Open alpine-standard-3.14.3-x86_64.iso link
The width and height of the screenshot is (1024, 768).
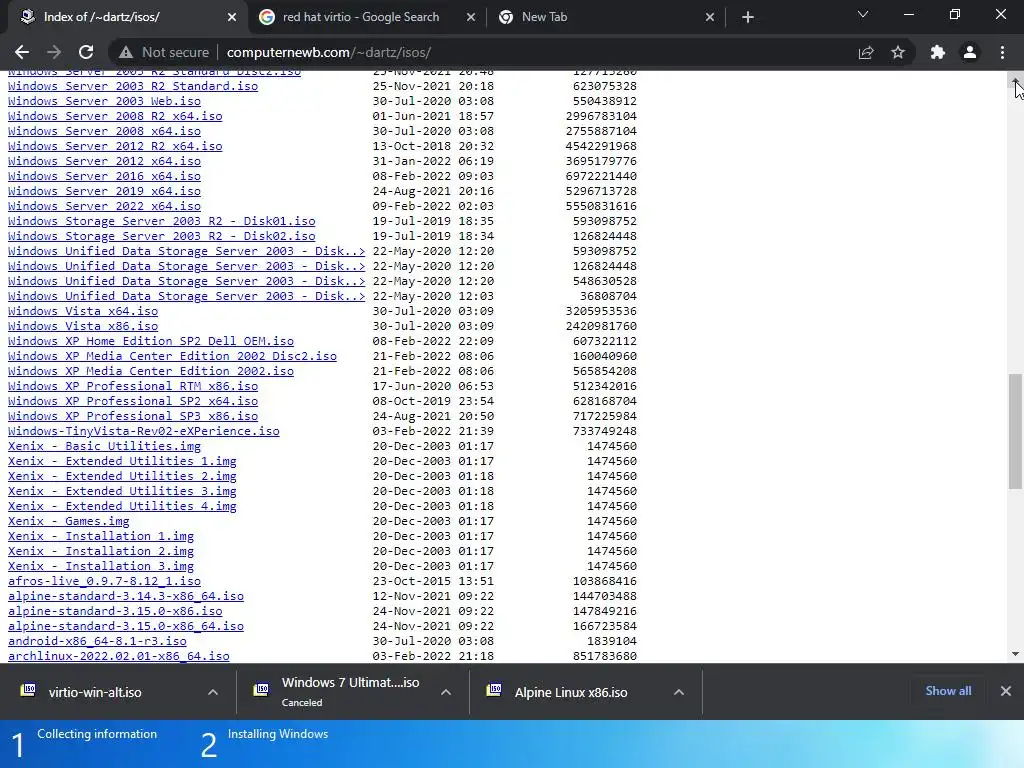[126, 597]
